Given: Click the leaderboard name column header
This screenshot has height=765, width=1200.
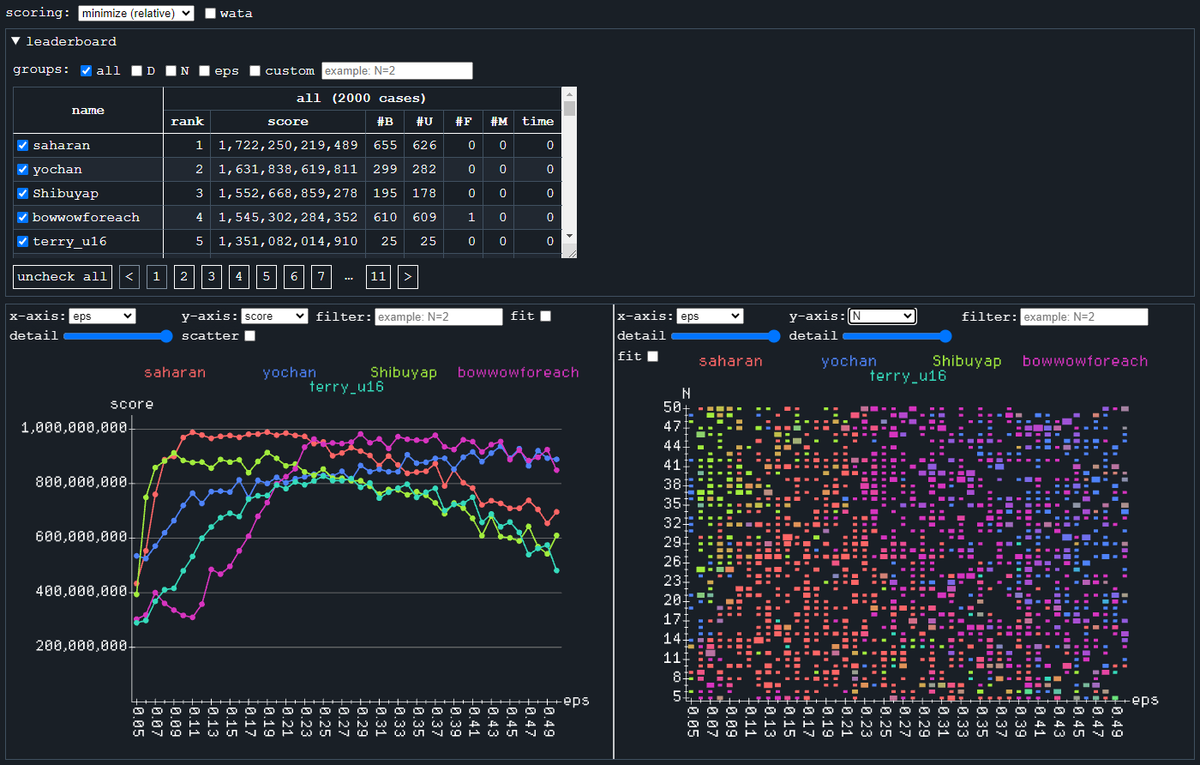Looking at the screenshot, I should point(88,110).
